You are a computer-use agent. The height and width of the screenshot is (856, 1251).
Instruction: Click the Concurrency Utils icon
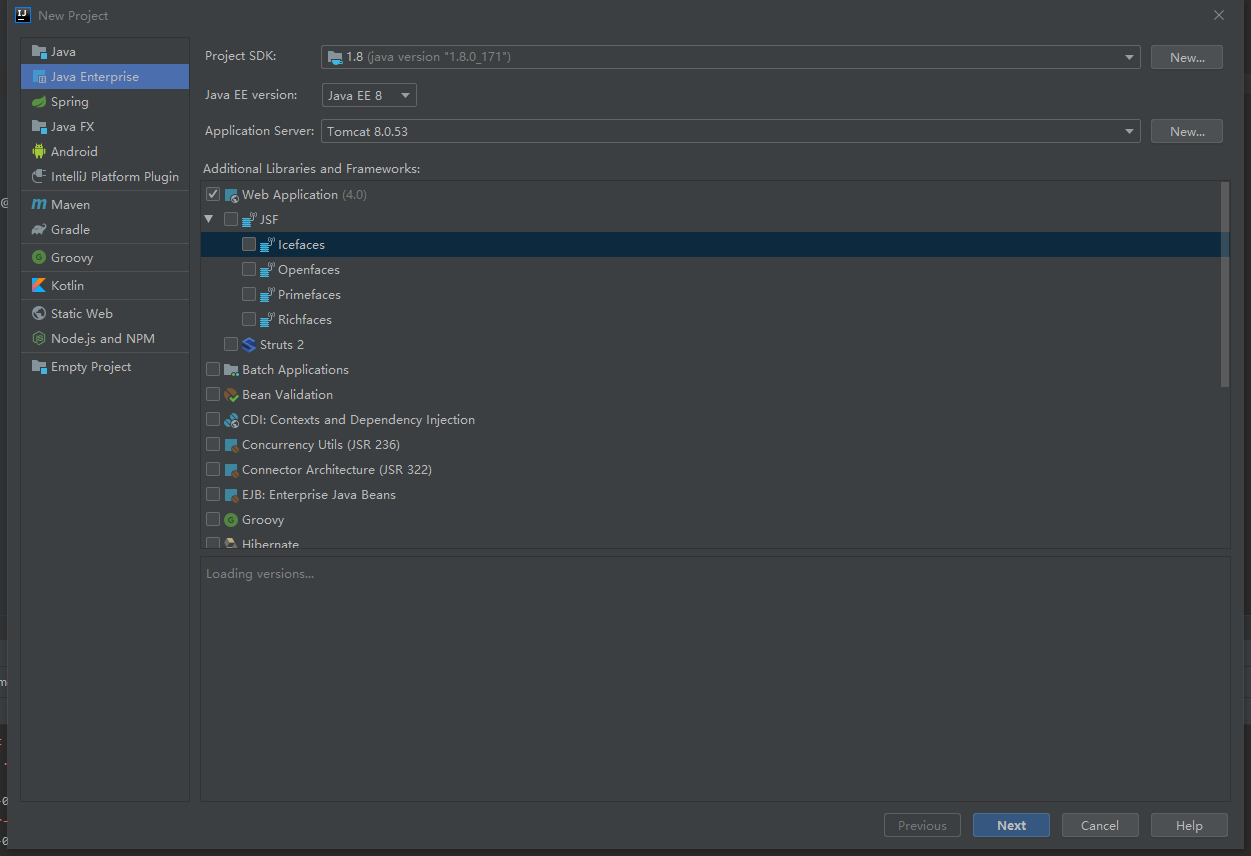(x=231, y=445)
